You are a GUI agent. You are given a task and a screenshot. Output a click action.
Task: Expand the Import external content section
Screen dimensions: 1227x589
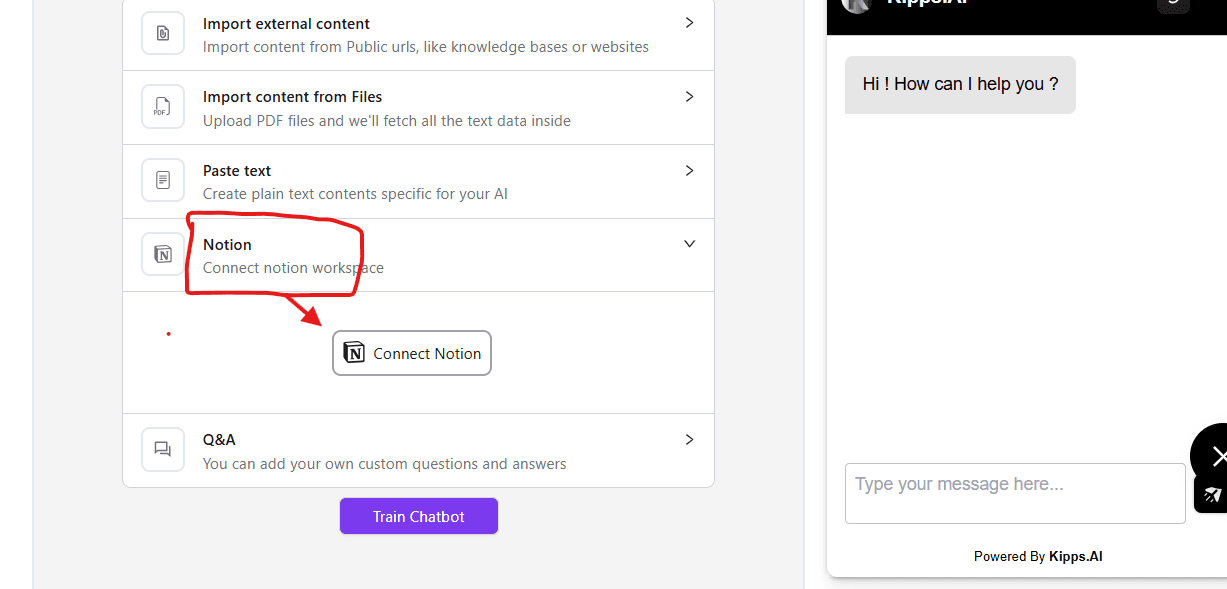click(x=689, y=23)
